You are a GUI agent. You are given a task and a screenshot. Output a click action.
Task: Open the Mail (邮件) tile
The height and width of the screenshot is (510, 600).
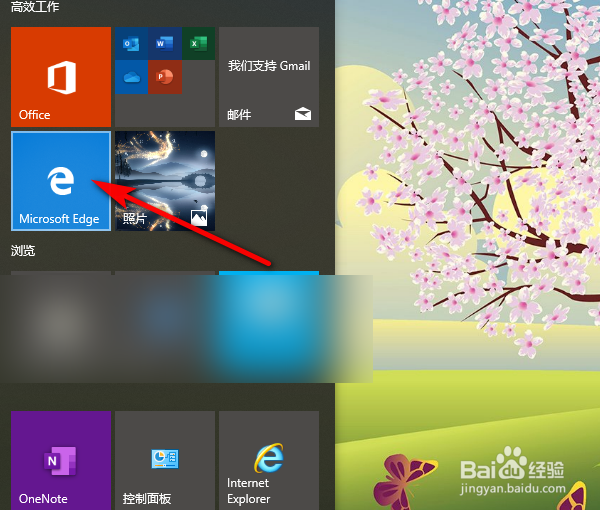point(269,77)
